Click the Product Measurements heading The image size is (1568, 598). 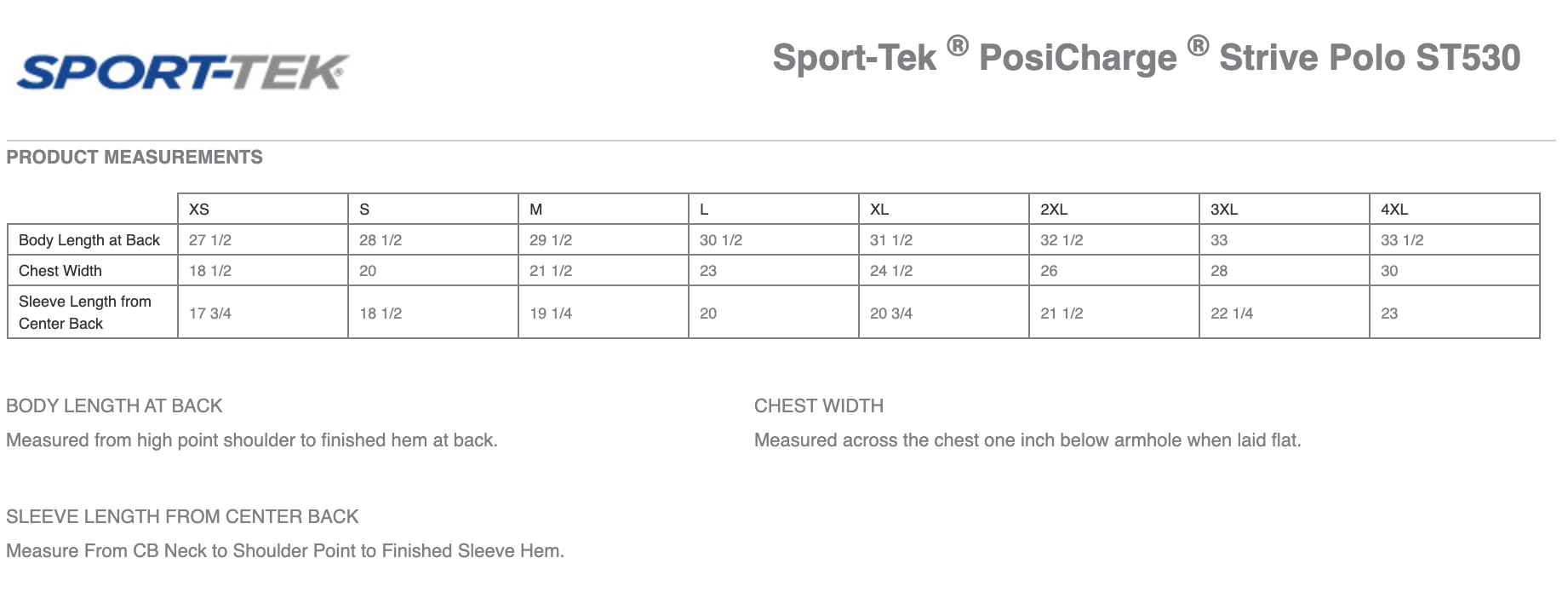(134, 158)
